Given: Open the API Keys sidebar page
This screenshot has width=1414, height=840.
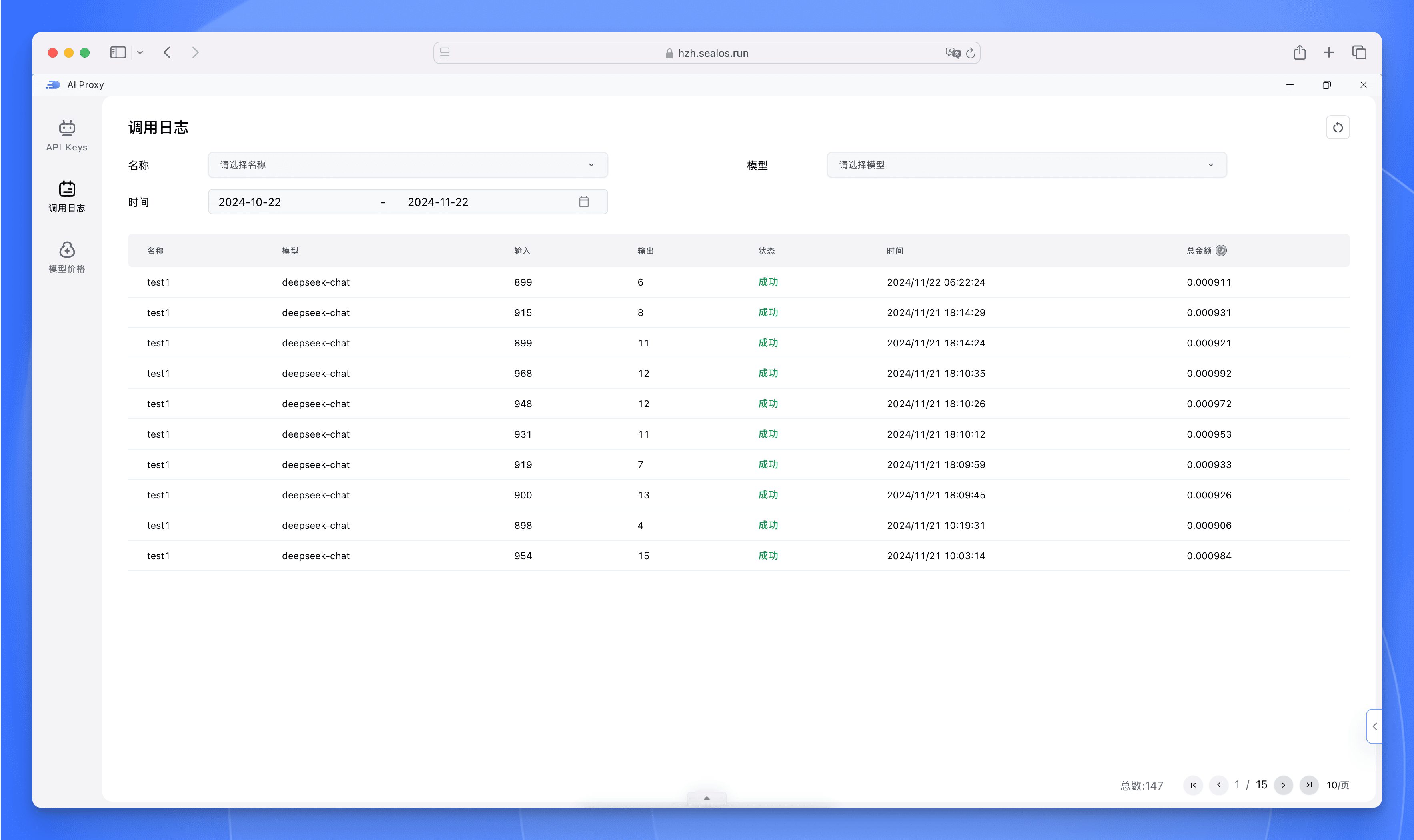Looking at the screenshot, I should [67, 136].
